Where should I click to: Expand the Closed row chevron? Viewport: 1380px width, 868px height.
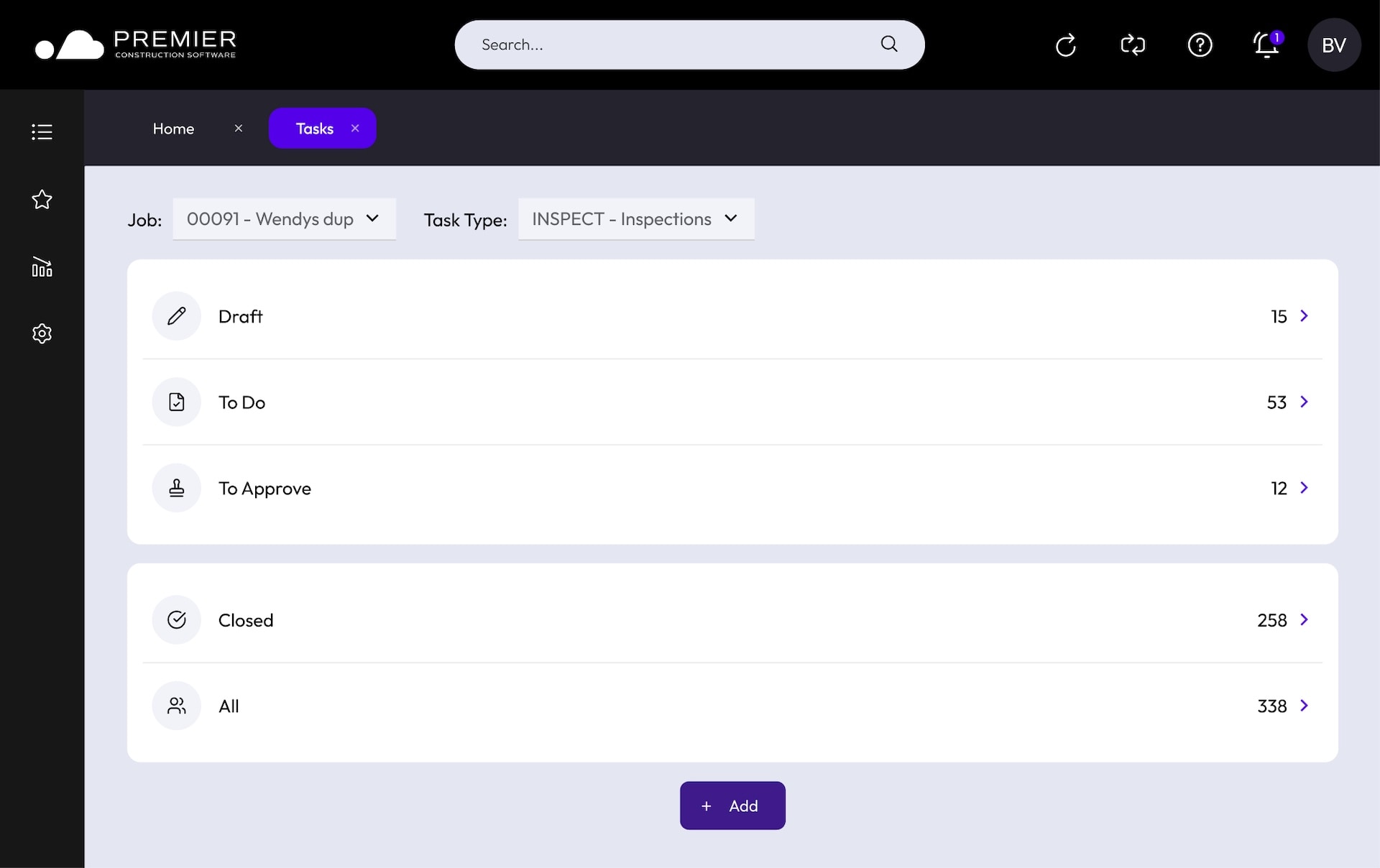click(1304, 619)
